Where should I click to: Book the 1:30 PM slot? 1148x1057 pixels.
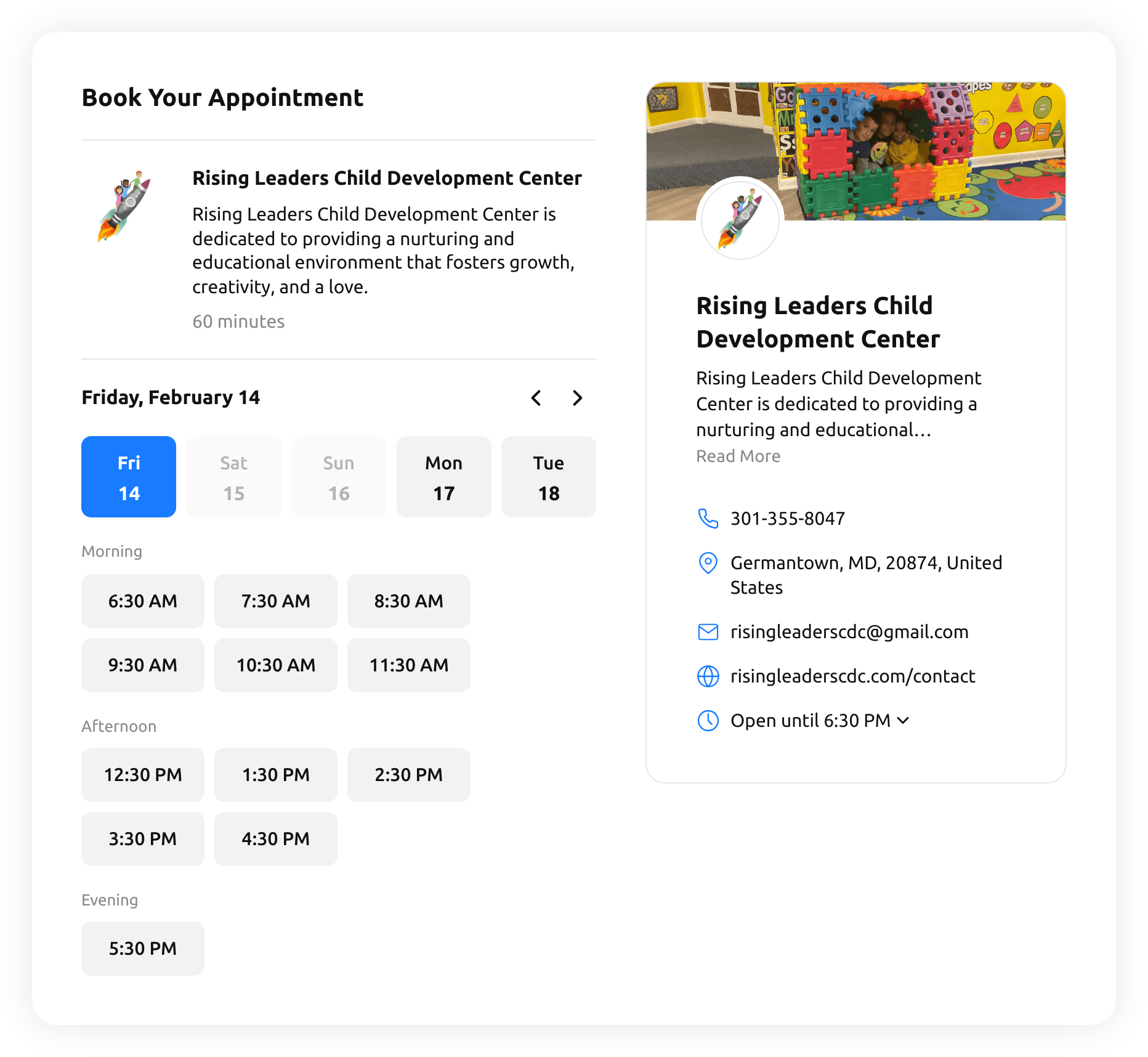tap(276, 775)
